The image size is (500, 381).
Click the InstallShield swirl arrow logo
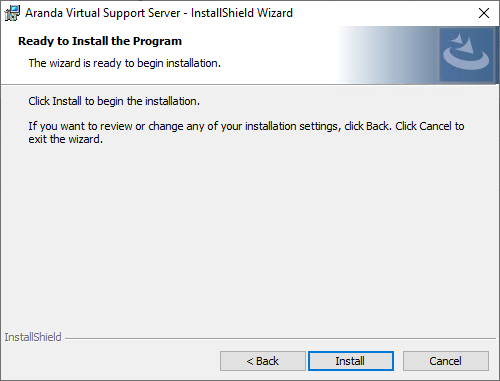tap(467, 55)
